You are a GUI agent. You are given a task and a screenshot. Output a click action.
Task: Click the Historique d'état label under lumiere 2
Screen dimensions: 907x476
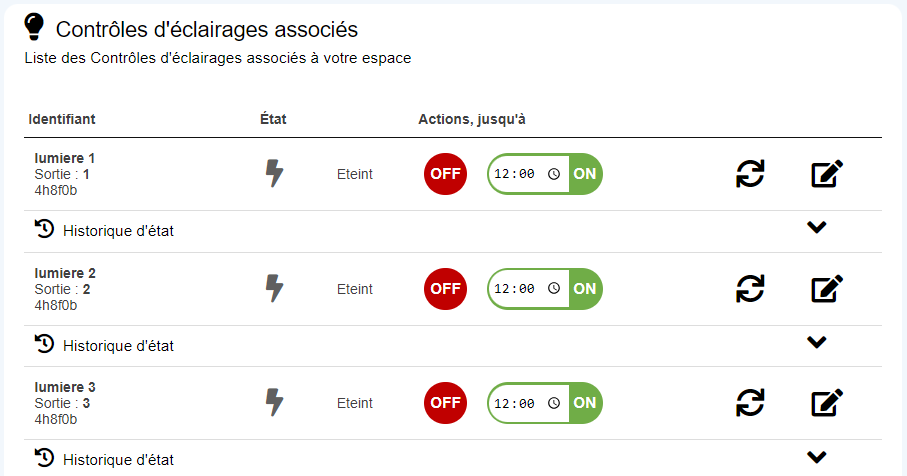[119, 346]
